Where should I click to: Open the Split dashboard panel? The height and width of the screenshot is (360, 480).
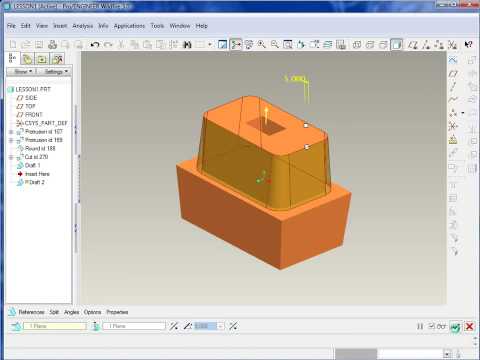[54, 312]
